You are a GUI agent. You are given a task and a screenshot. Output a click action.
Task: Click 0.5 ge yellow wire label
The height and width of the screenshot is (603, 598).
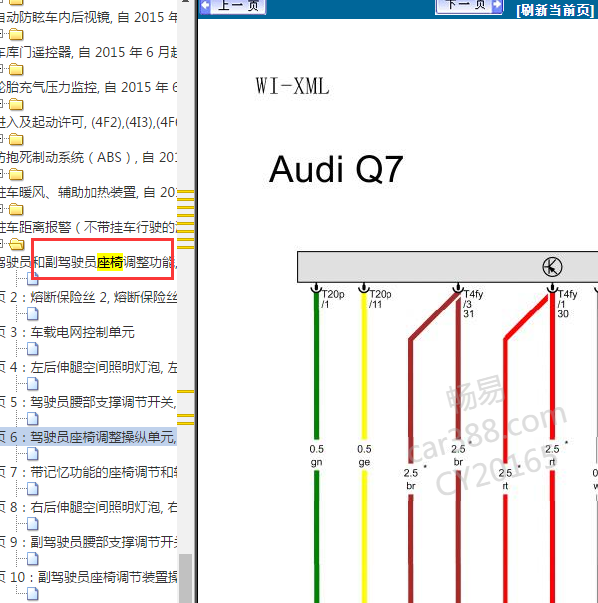(x=364, y=456)
